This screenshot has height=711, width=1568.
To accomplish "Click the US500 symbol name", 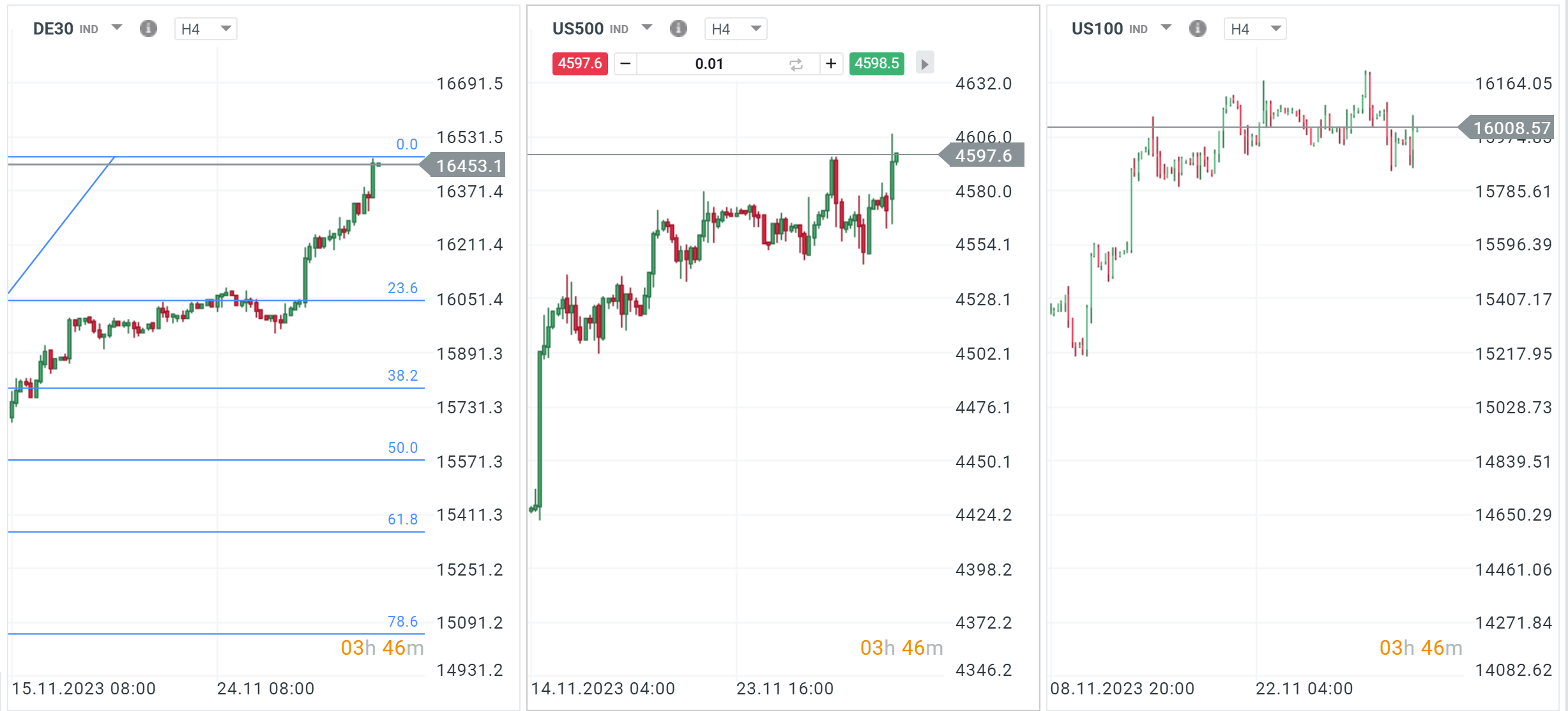I will tap(578, 29).
